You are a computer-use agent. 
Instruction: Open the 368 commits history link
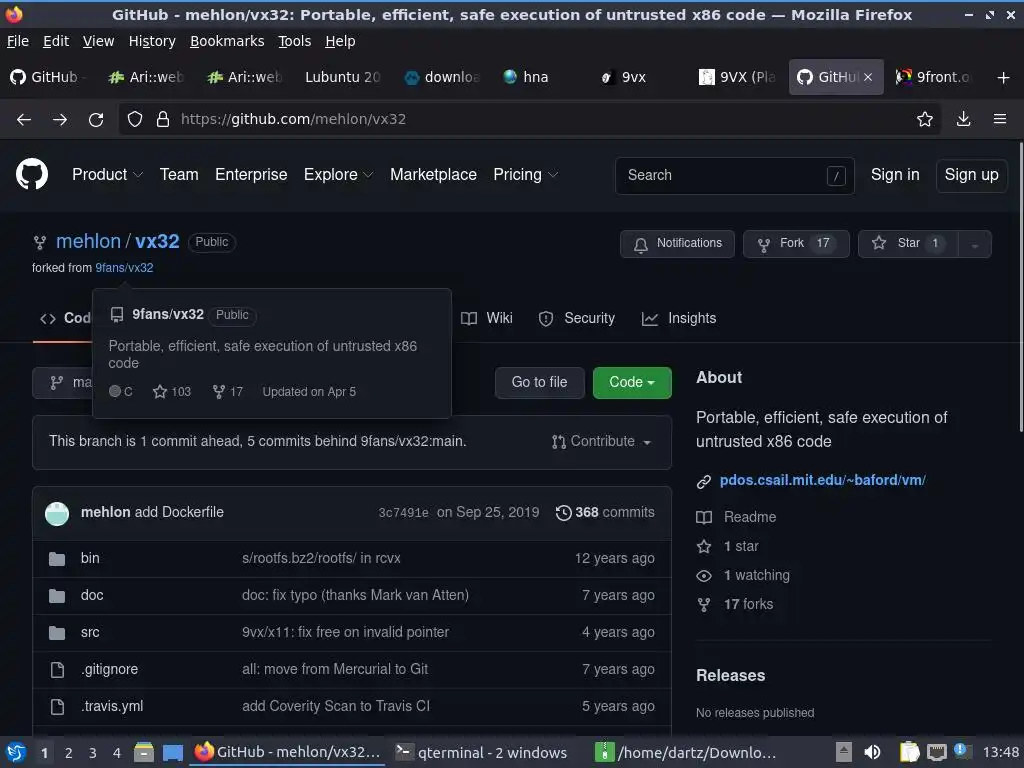tap(605, 513)
